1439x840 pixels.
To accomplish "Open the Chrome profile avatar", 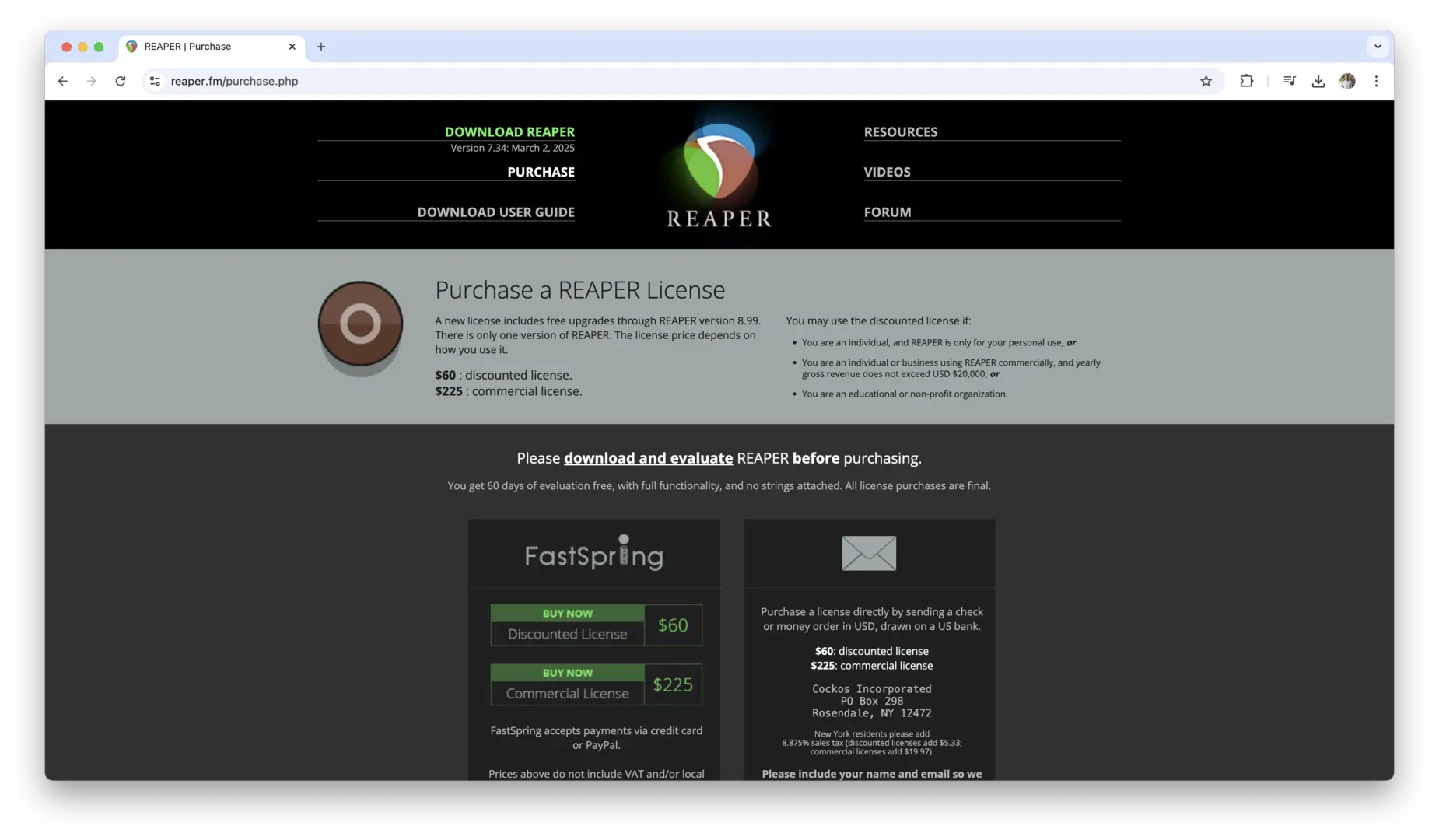I will point(1347,81).
